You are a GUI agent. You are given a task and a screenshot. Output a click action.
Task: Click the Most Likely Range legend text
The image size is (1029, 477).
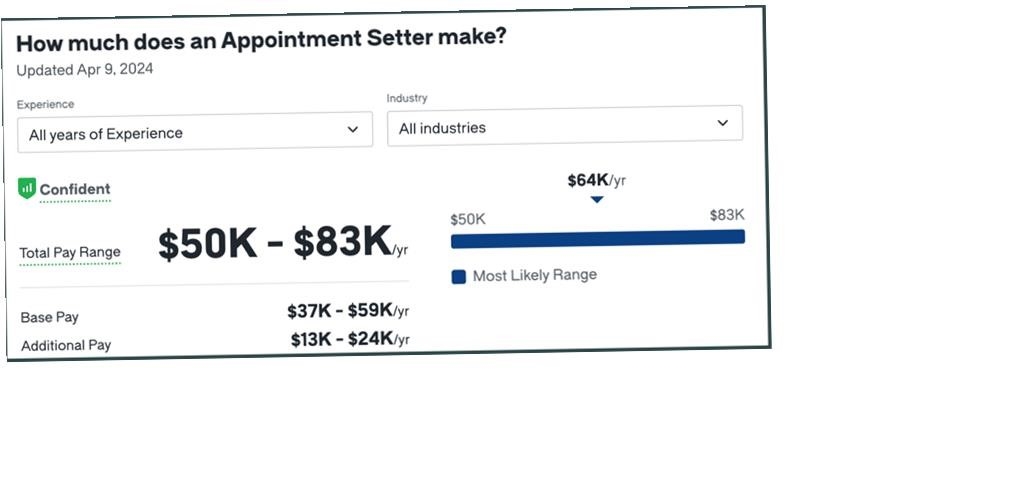[535, 275]
